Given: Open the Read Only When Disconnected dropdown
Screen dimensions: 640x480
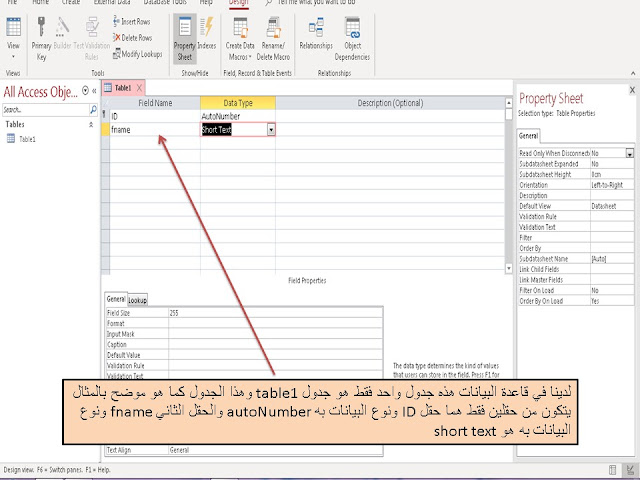Looking at the screenshot, I should point(630,153).
